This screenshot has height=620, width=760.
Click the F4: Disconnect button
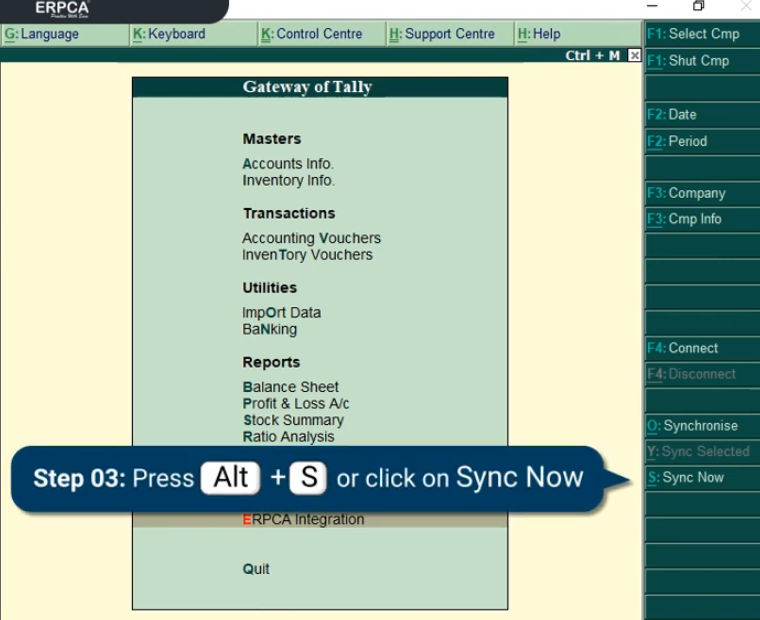pyautogui.click(x=702, y=374)
